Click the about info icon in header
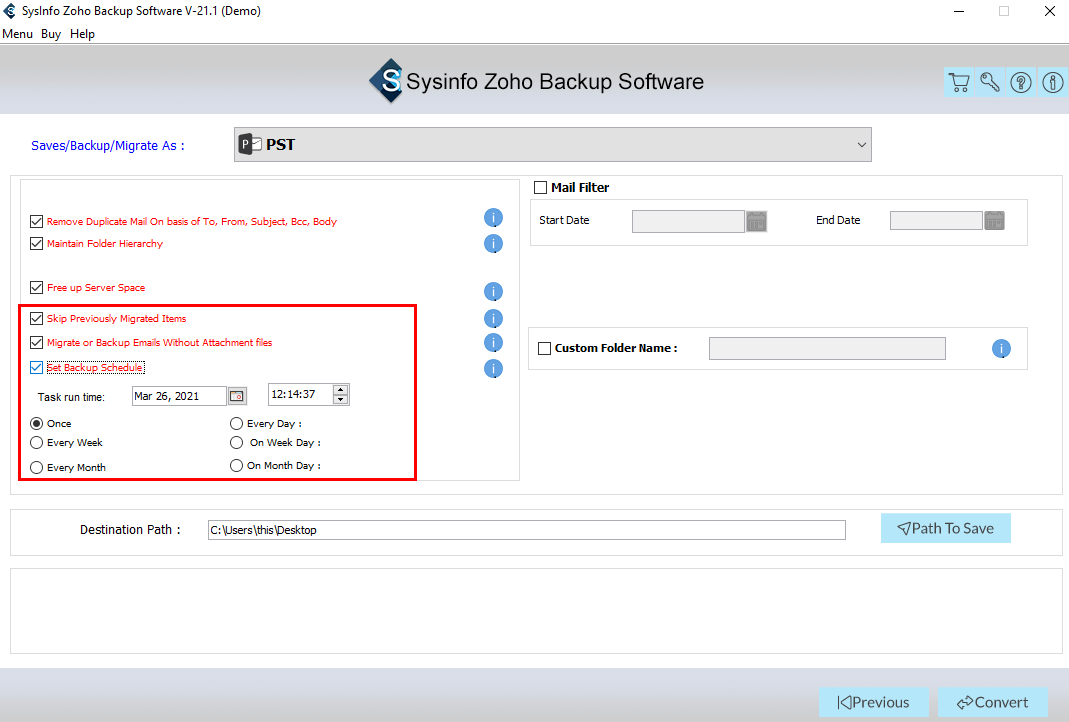The width and height of the screenshot is (1069, 722). point(1053,82)
